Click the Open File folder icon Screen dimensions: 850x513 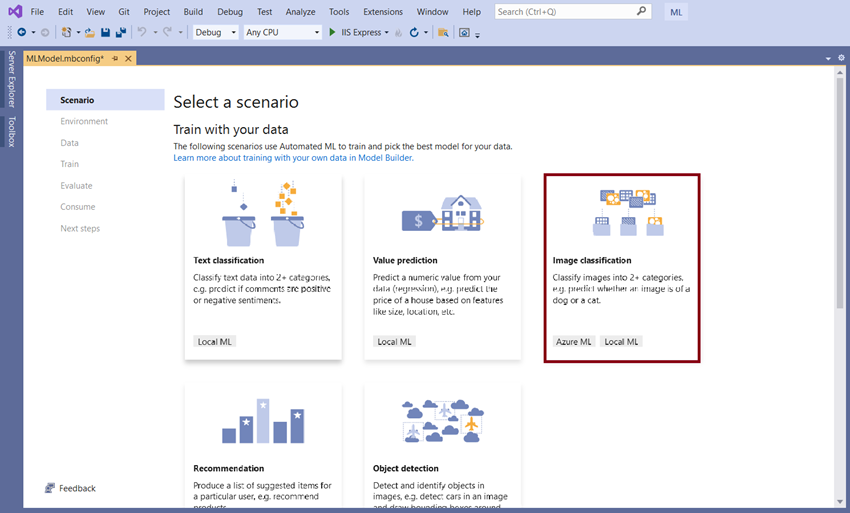[x=90, y=33]
